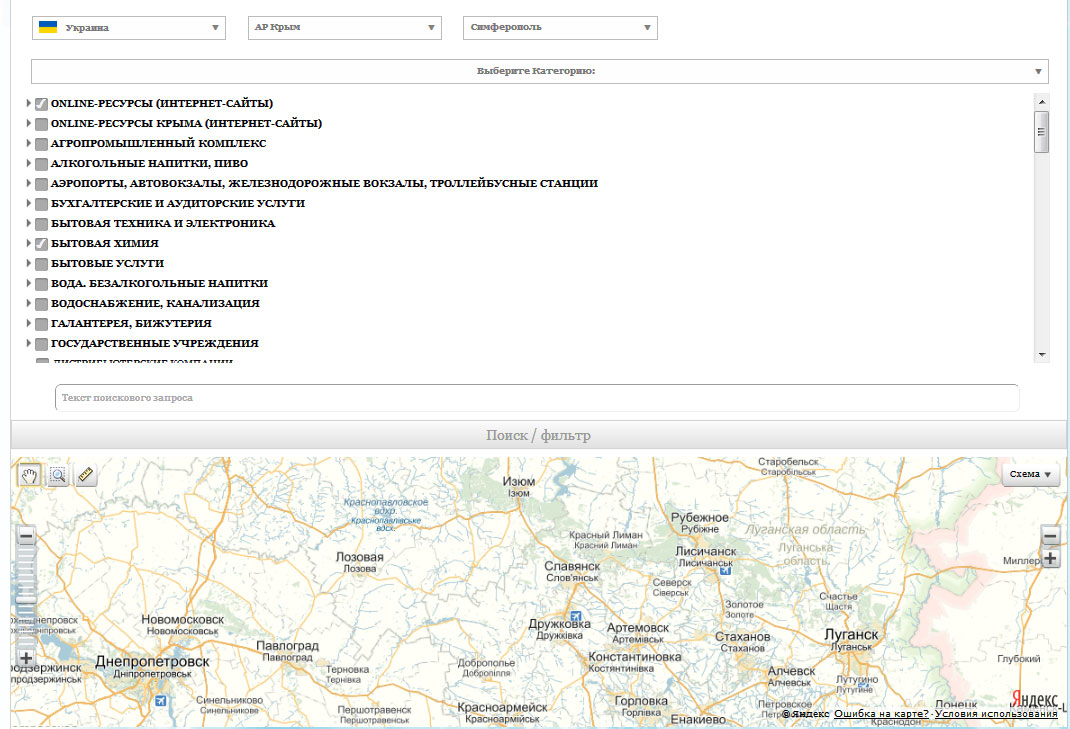1070x729 pixels.
Task: Check АГРОПРОМЫШЛЕННЫЙ КОМПЛЕКС checkbox
Action: (x=42, y=143)
